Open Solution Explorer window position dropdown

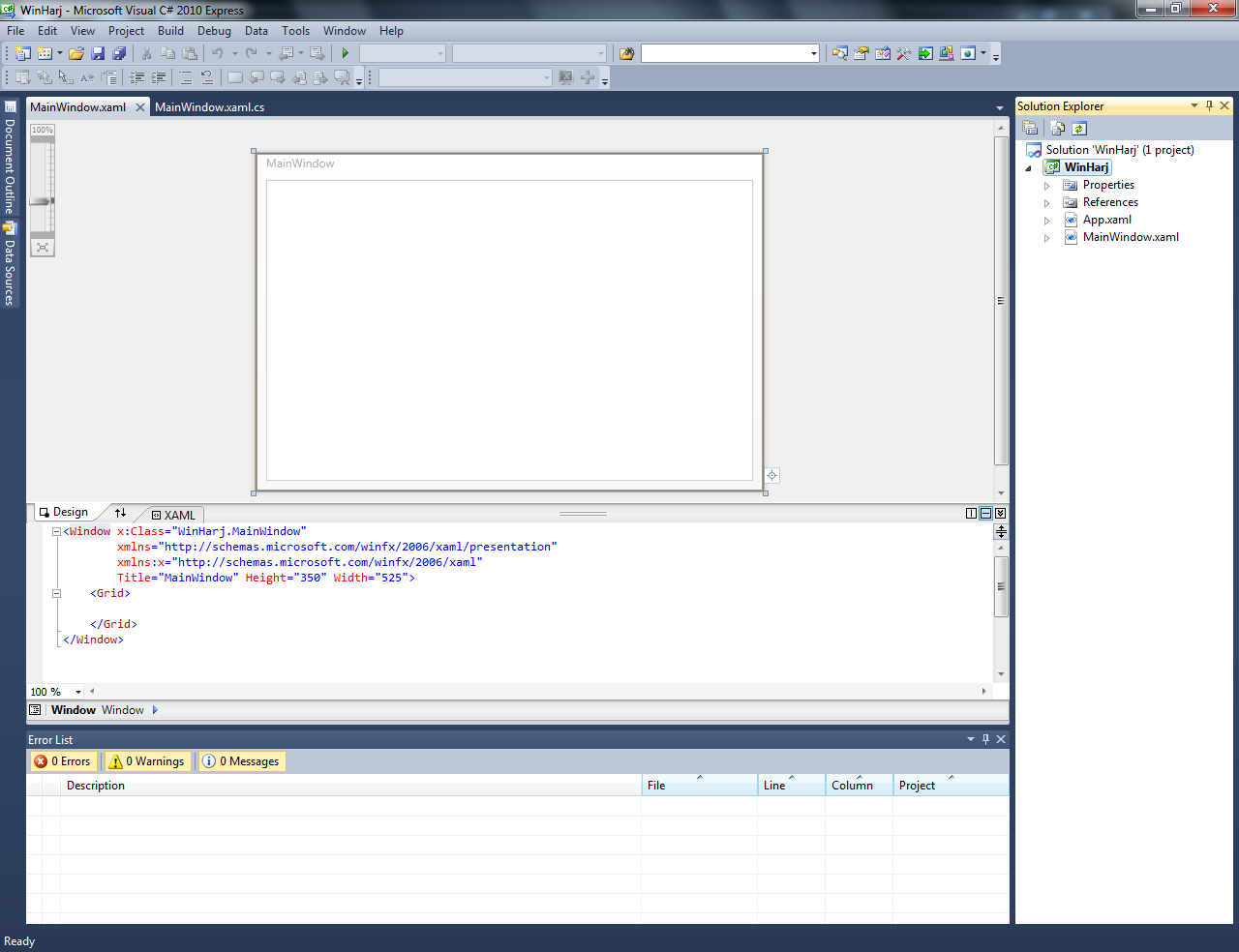tap(1194, 105)
